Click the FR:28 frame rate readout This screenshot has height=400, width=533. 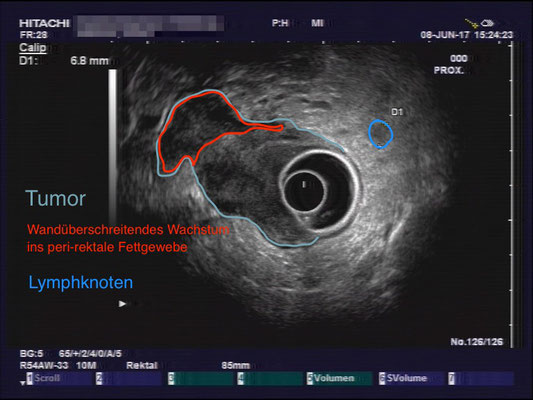coord(33,35)
